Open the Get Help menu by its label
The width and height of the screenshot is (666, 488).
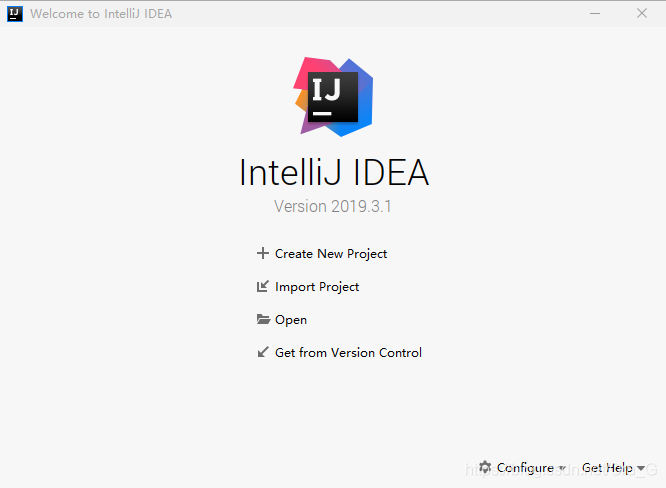tap(607, 468)
